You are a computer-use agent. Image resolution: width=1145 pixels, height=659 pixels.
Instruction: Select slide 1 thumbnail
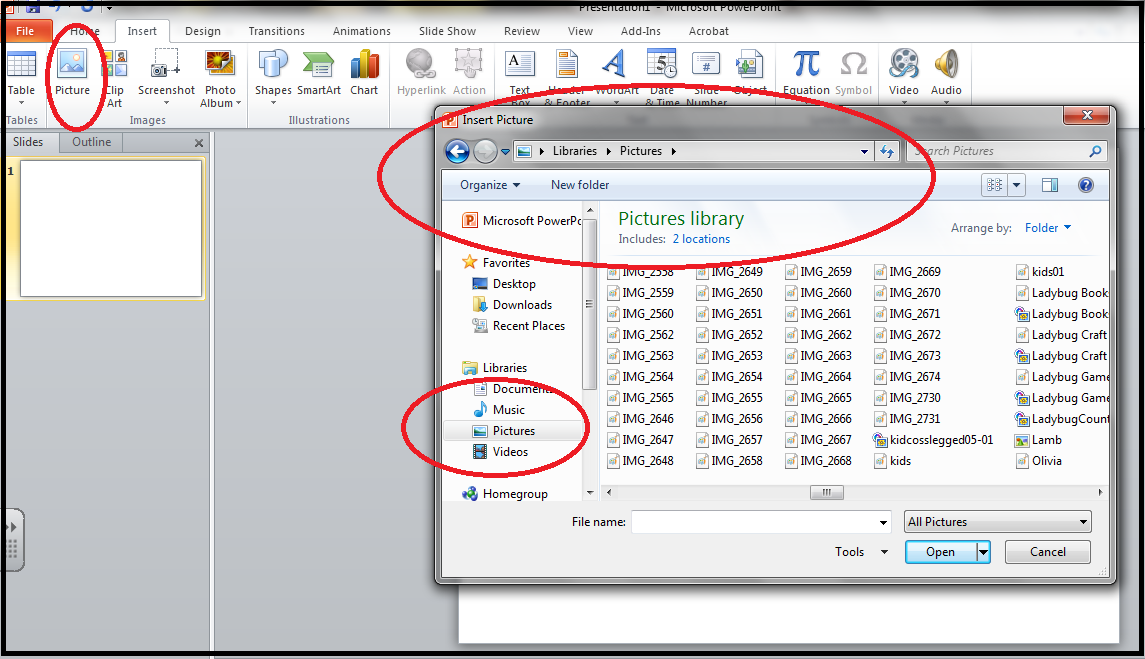tap(111, 229)
